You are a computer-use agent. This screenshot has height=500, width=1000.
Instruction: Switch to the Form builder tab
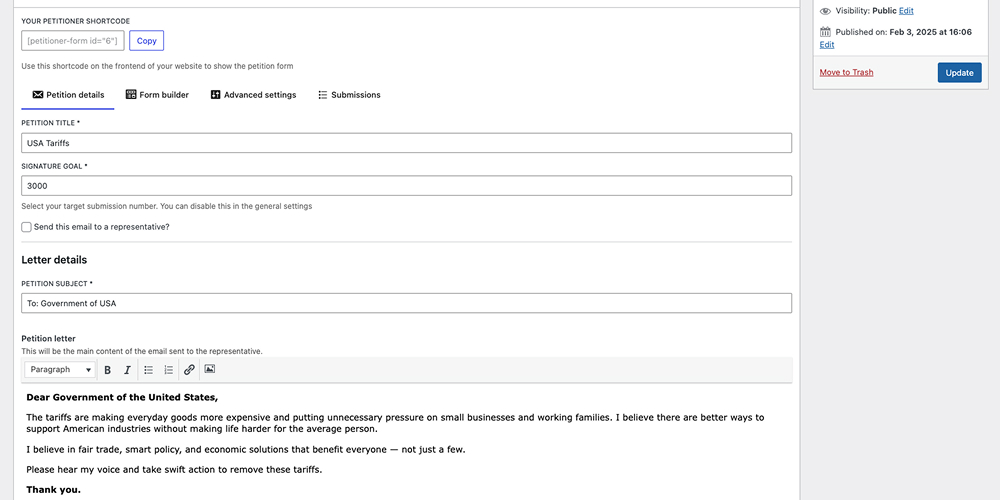coord(157,95)
